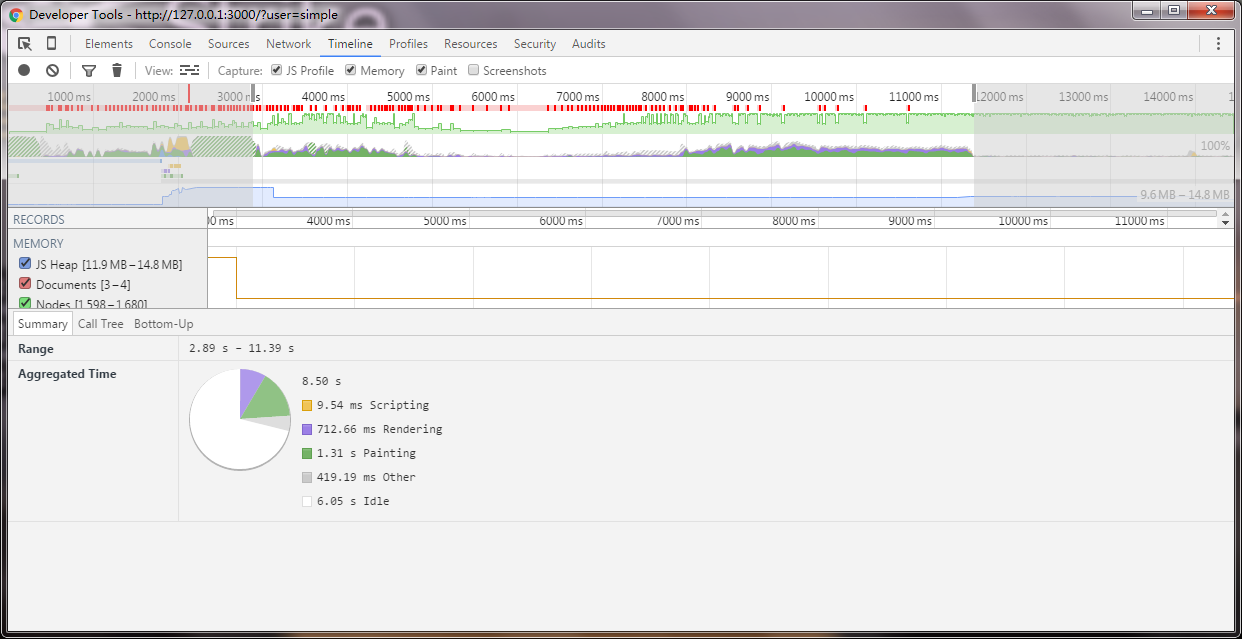Start recording with the round record button

tap(24, 71)
